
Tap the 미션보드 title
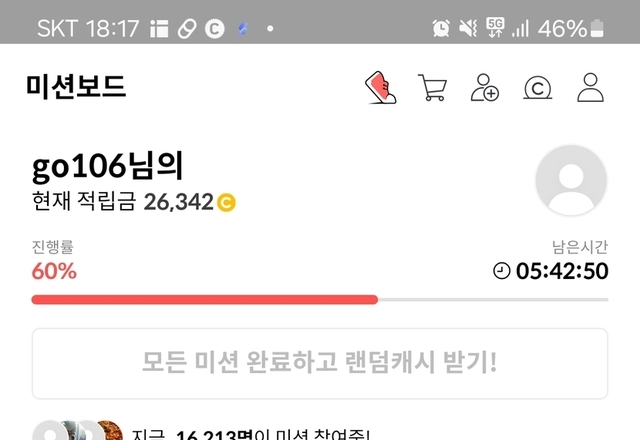click(76, 87)
